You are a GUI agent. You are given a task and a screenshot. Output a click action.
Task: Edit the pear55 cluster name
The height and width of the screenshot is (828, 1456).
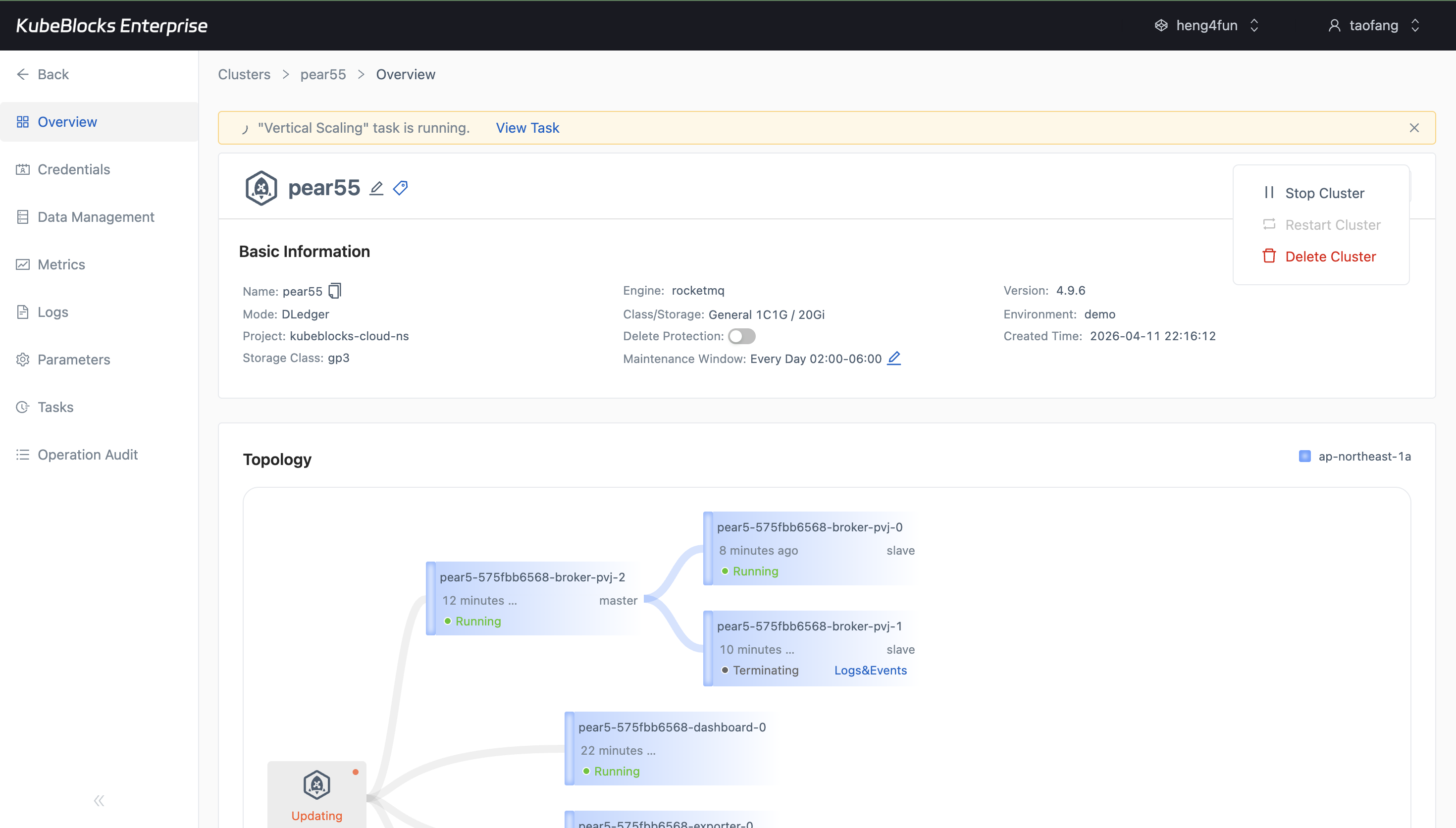377,188
